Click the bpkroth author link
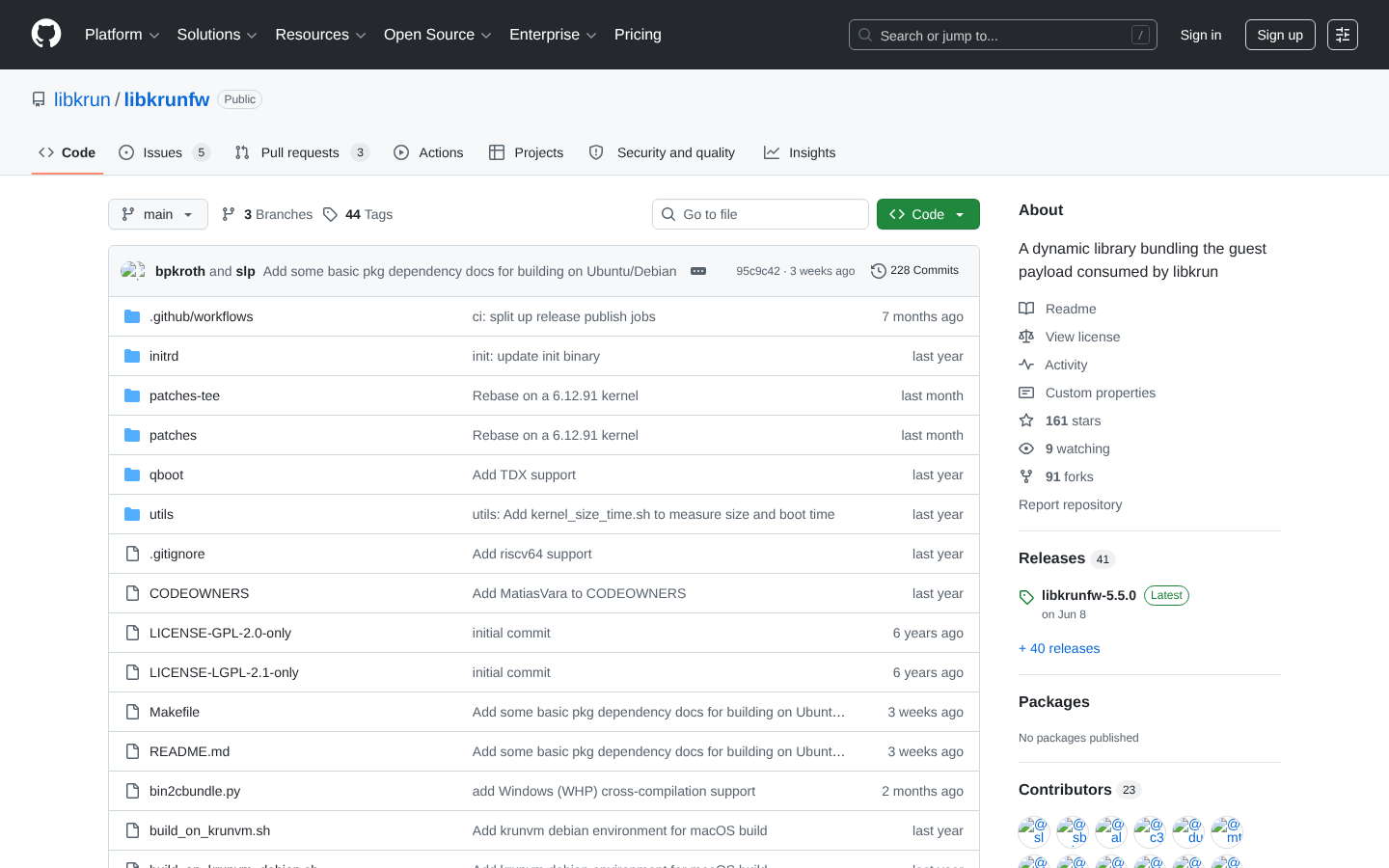The image size is (1389, 868). pos(180,271)
